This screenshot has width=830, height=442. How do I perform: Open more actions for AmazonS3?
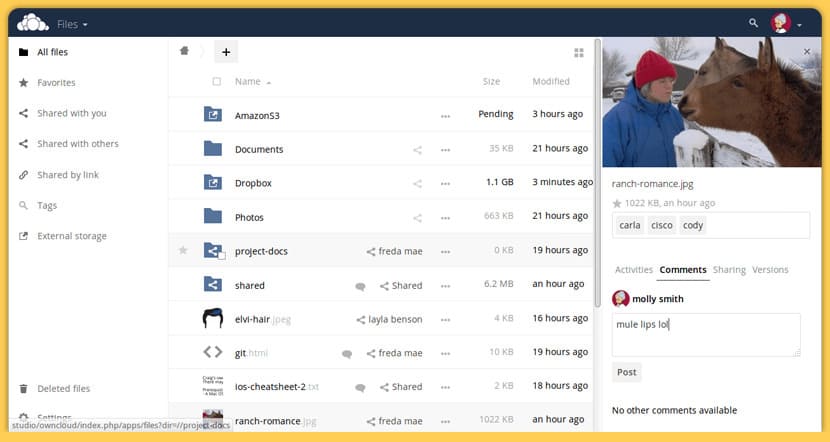(445, 116)
